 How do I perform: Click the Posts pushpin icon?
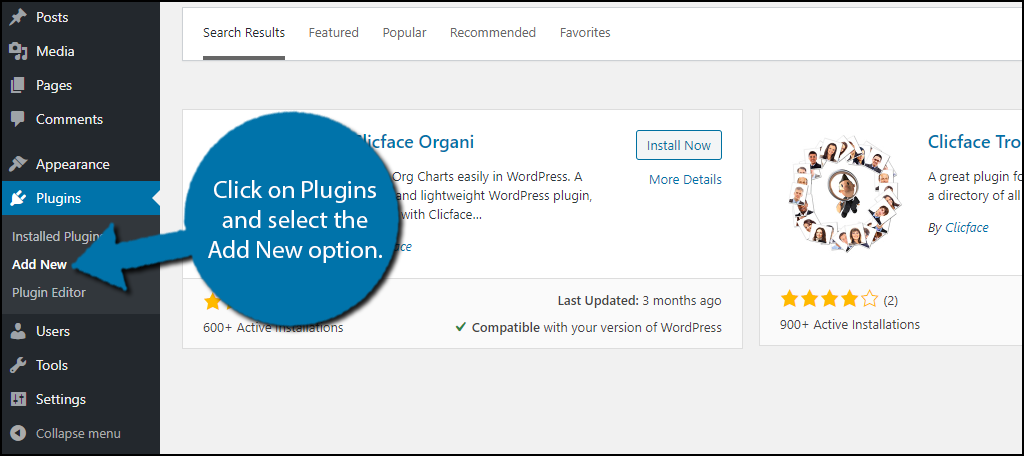click(x=18, y=17)
